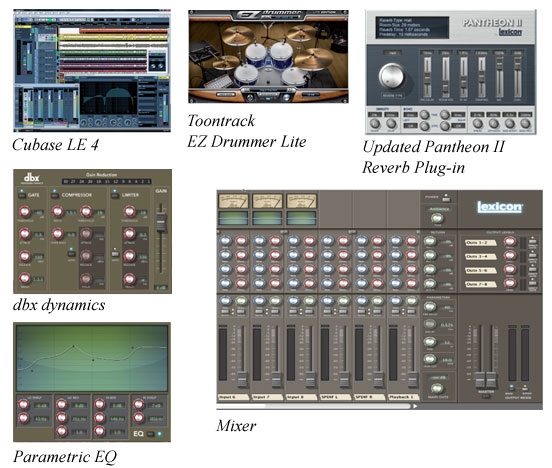552x468 pixels.
Task: Toggle the Lexicon mixer Power button
Action: click(x=446, y=198)
